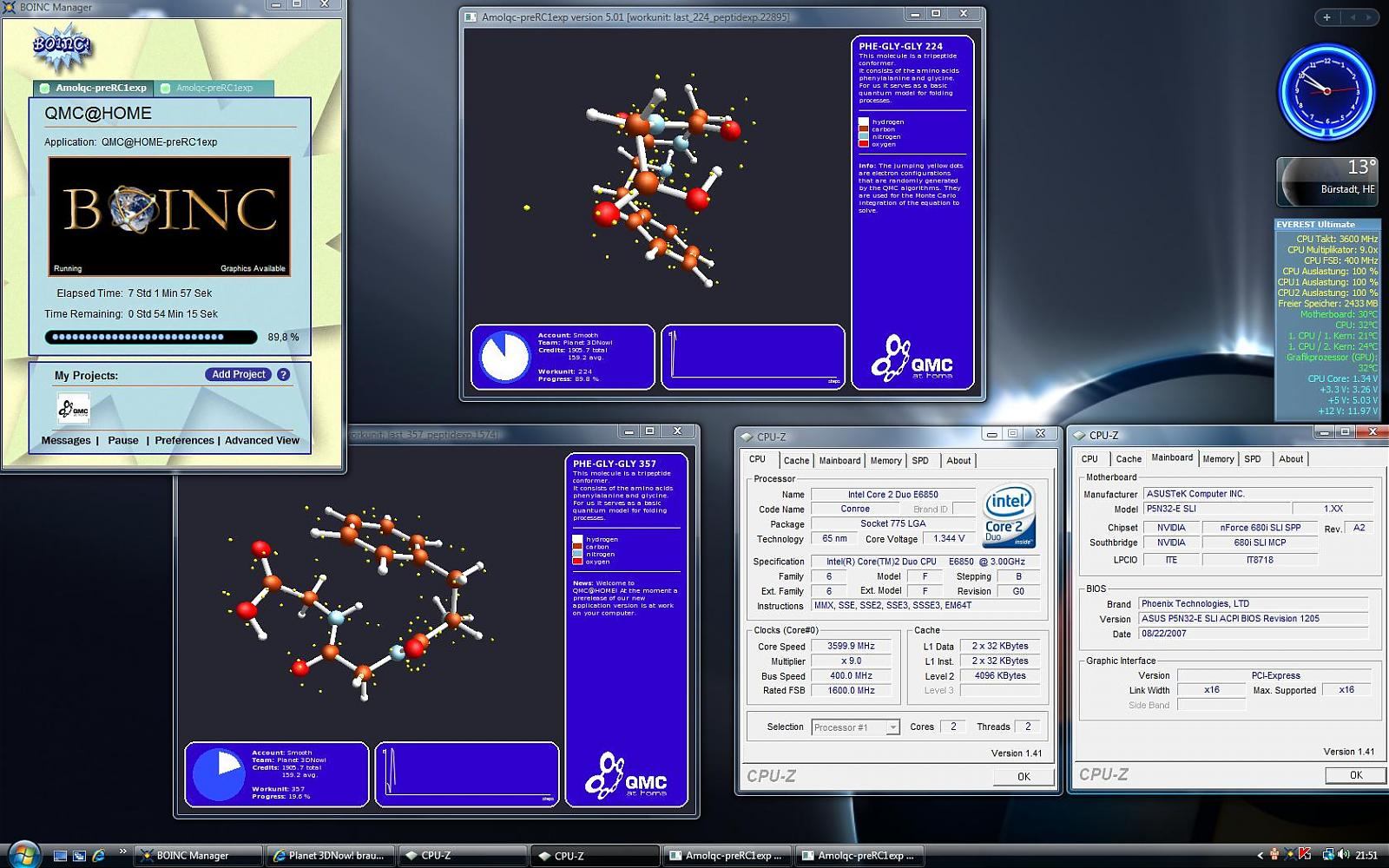Show hidden system tray icons arrow

click(x=1260, y=855)
